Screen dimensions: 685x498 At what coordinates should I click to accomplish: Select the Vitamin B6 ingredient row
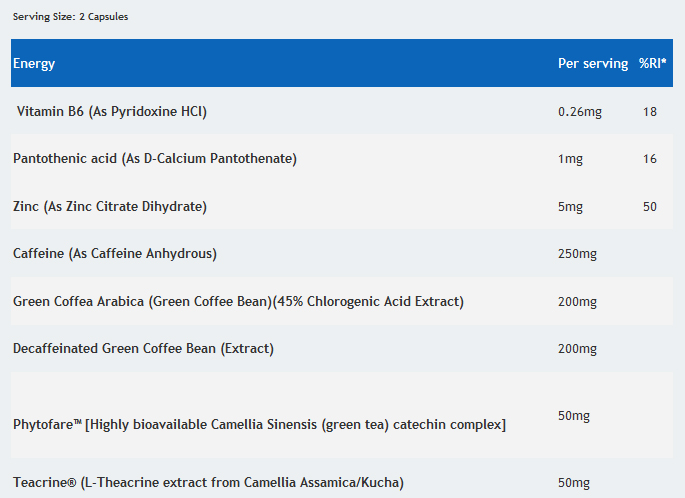click(112, 111)
